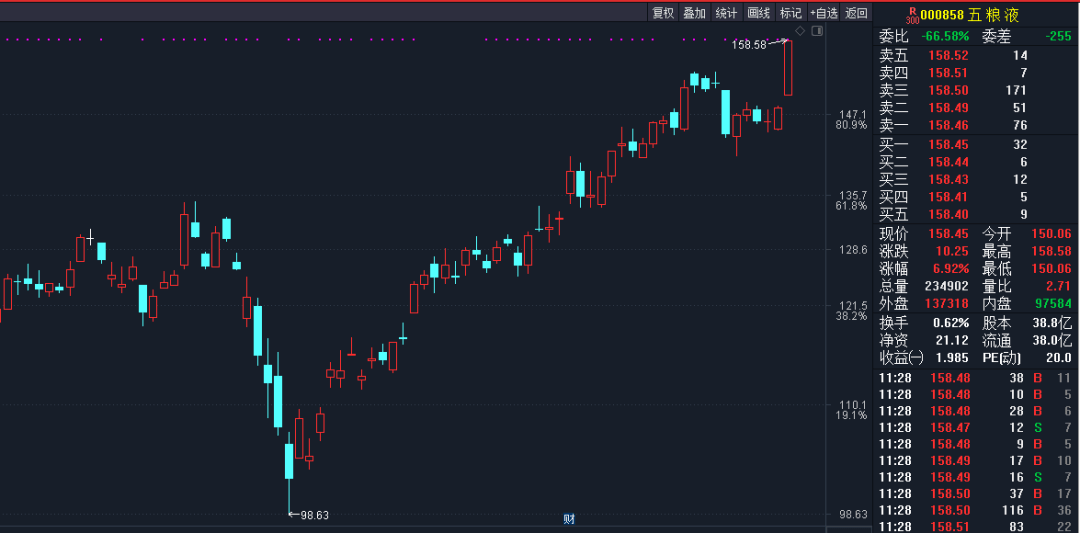Click the R 300 margin-trading badge
Viewport: 1080px width, 533px height.
click(x=913, y=15)
